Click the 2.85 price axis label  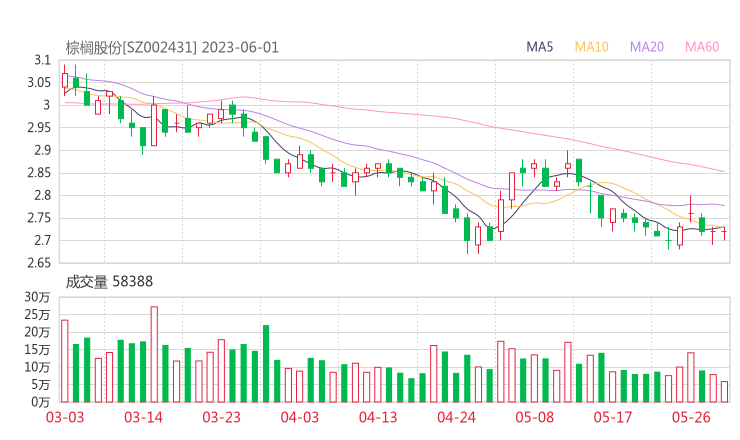coord(39,173)
